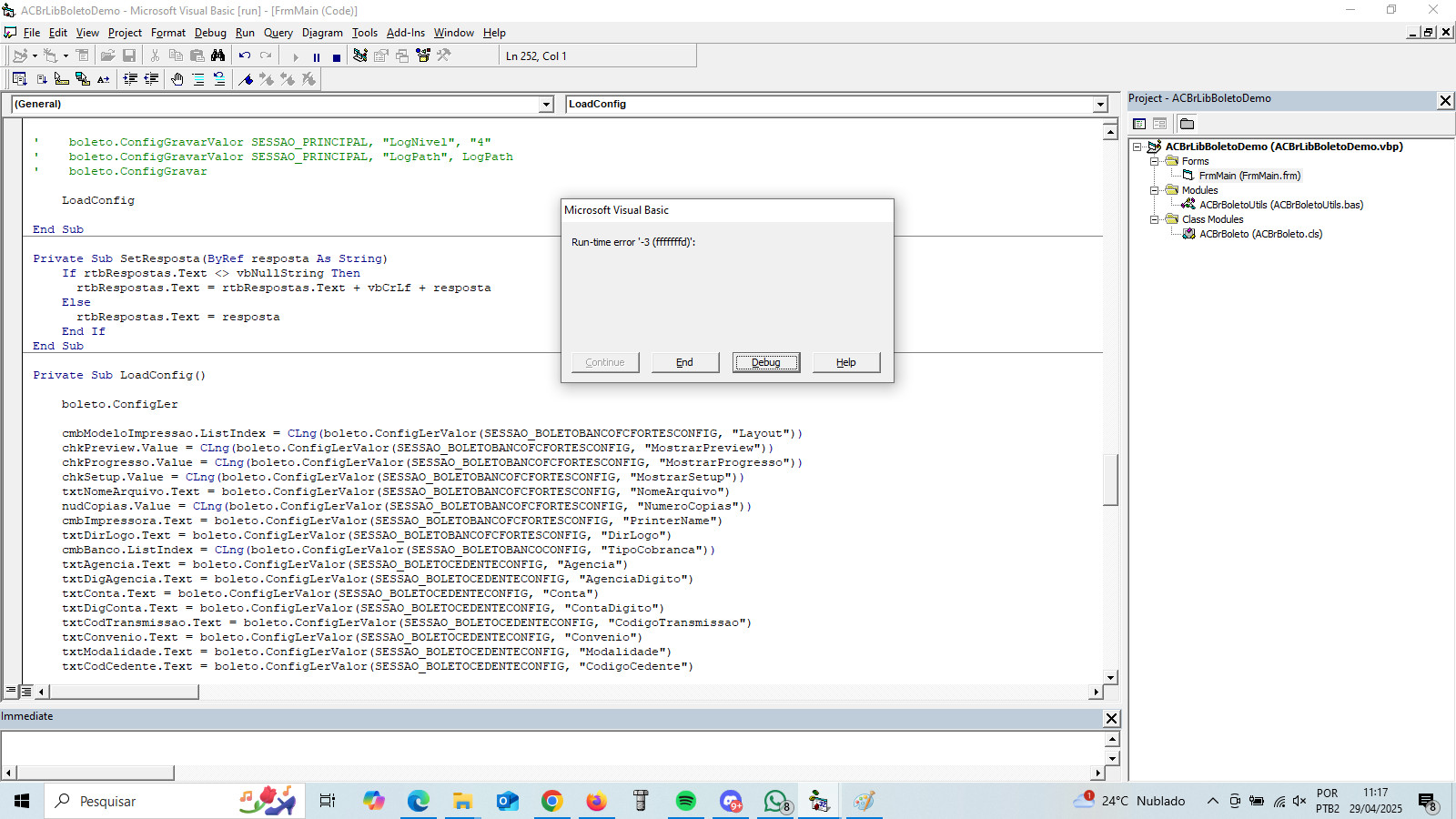Close the Project explorer panel

tap(1445, 100)
